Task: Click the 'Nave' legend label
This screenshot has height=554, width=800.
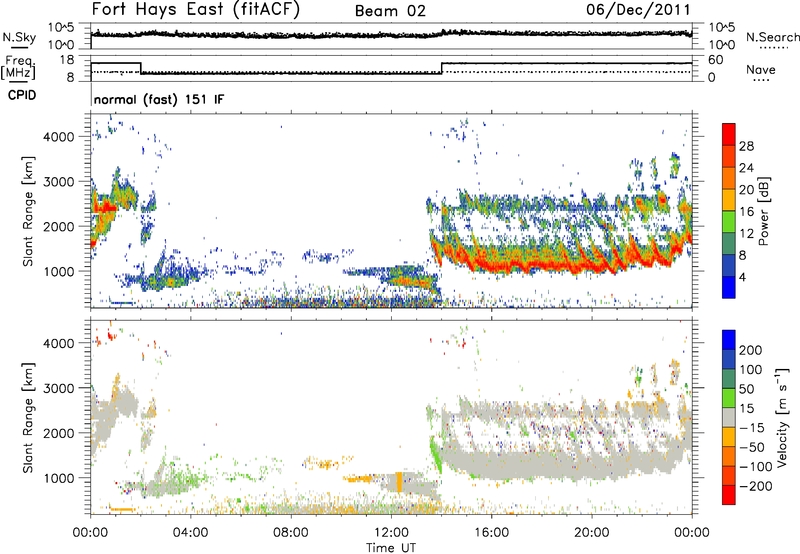Action: (x=761, y=69)
